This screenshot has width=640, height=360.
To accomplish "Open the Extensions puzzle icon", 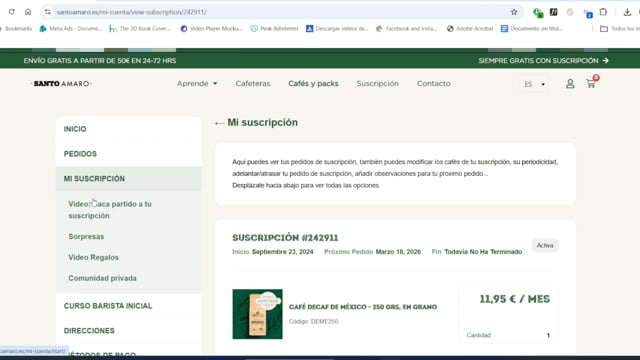I will tap(603, 12).
